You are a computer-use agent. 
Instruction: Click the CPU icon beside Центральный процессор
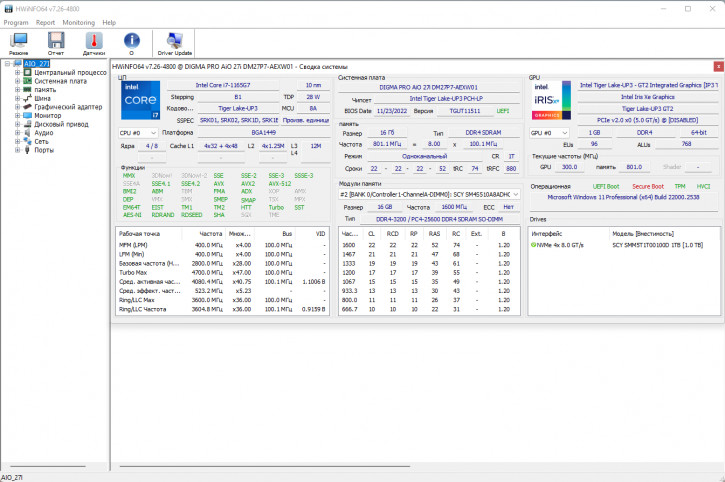click(x=27, y=72)
